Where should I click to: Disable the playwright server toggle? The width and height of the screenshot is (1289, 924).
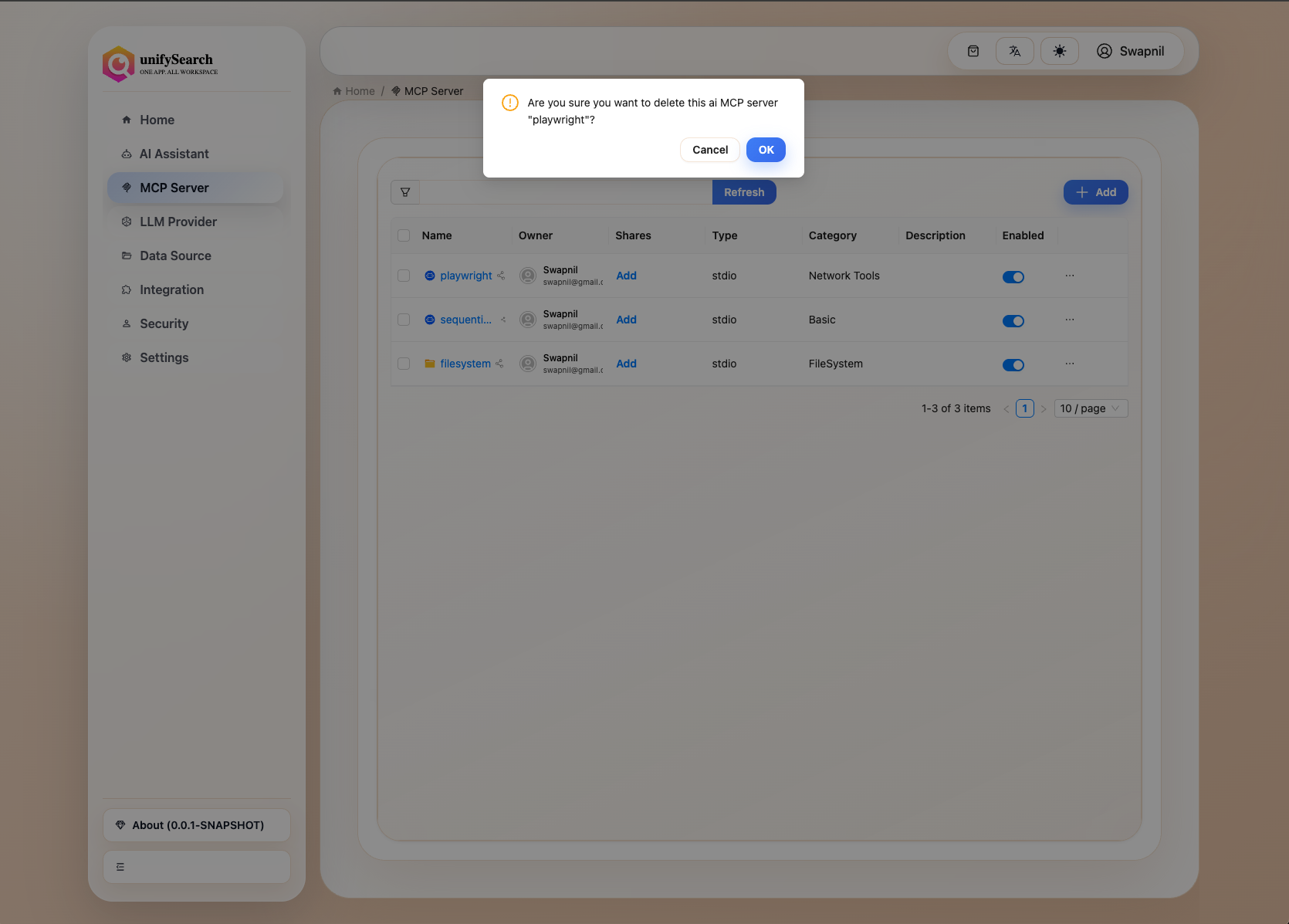1013,277
